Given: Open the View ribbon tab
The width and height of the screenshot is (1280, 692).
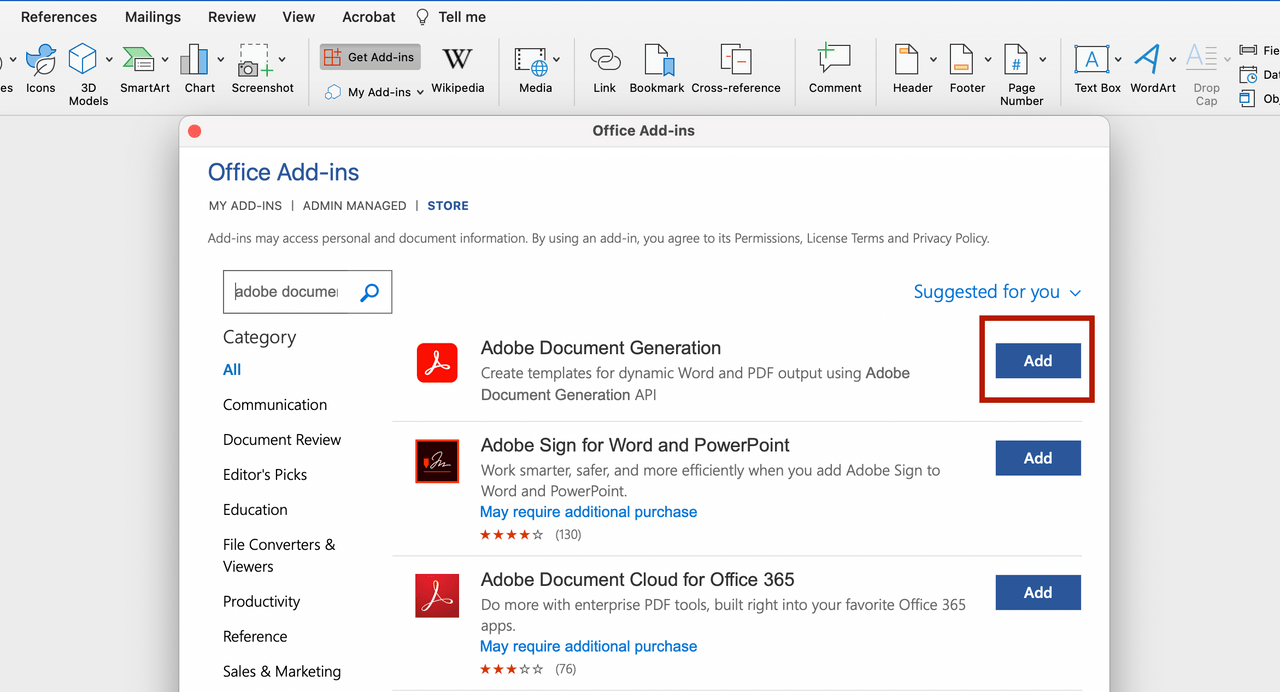Looking at the screenshot, I should click(299, 17).
